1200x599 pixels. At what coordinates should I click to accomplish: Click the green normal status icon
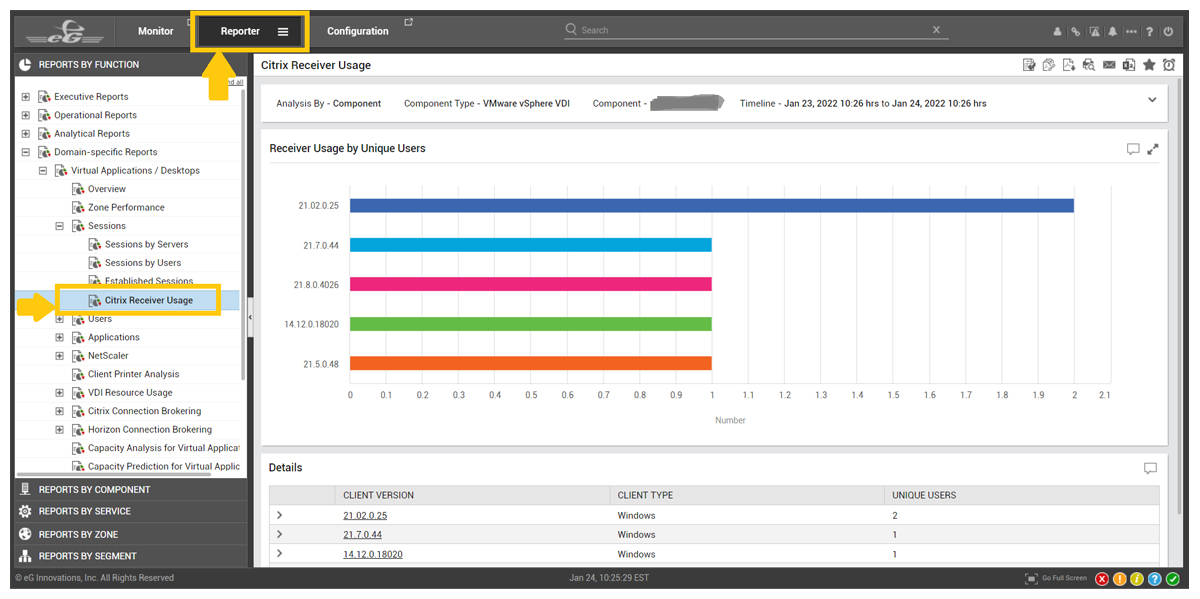pos(1172,579)
